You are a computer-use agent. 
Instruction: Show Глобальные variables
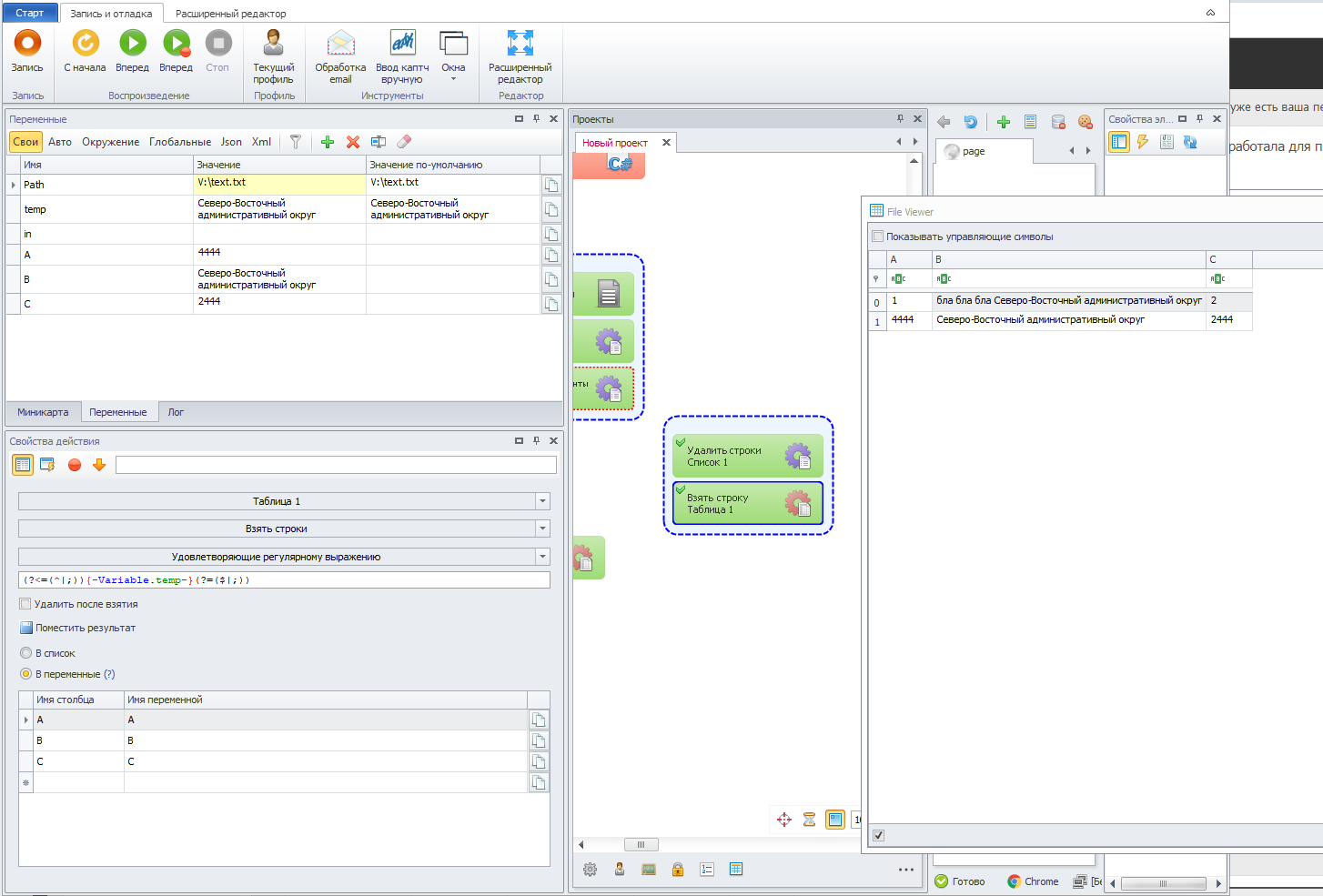(x=180, y=142)
